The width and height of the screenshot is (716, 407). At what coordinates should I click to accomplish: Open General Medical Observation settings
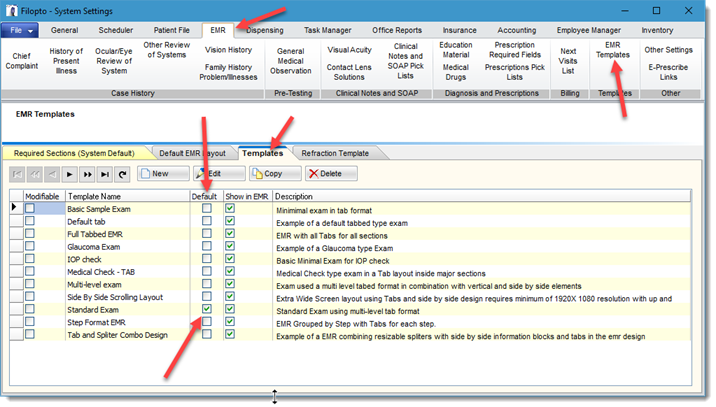[x=290, y=61]
